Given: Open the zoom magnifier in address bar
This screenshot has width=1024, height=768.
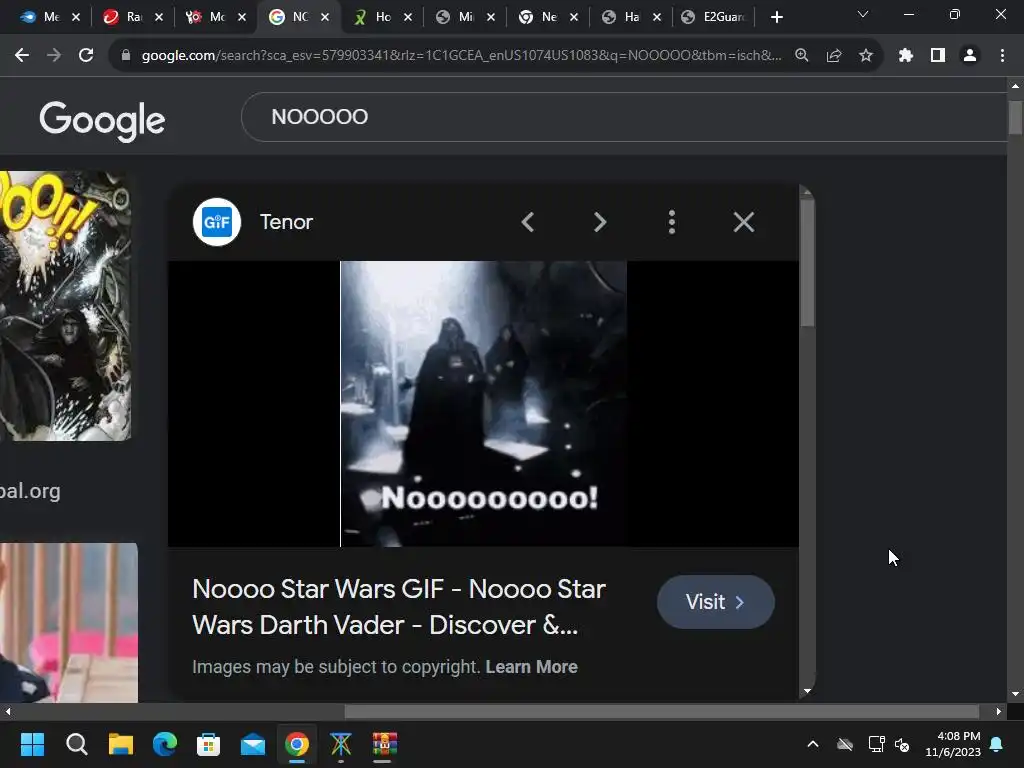Looking at the screenshot, I should point(802,56).
